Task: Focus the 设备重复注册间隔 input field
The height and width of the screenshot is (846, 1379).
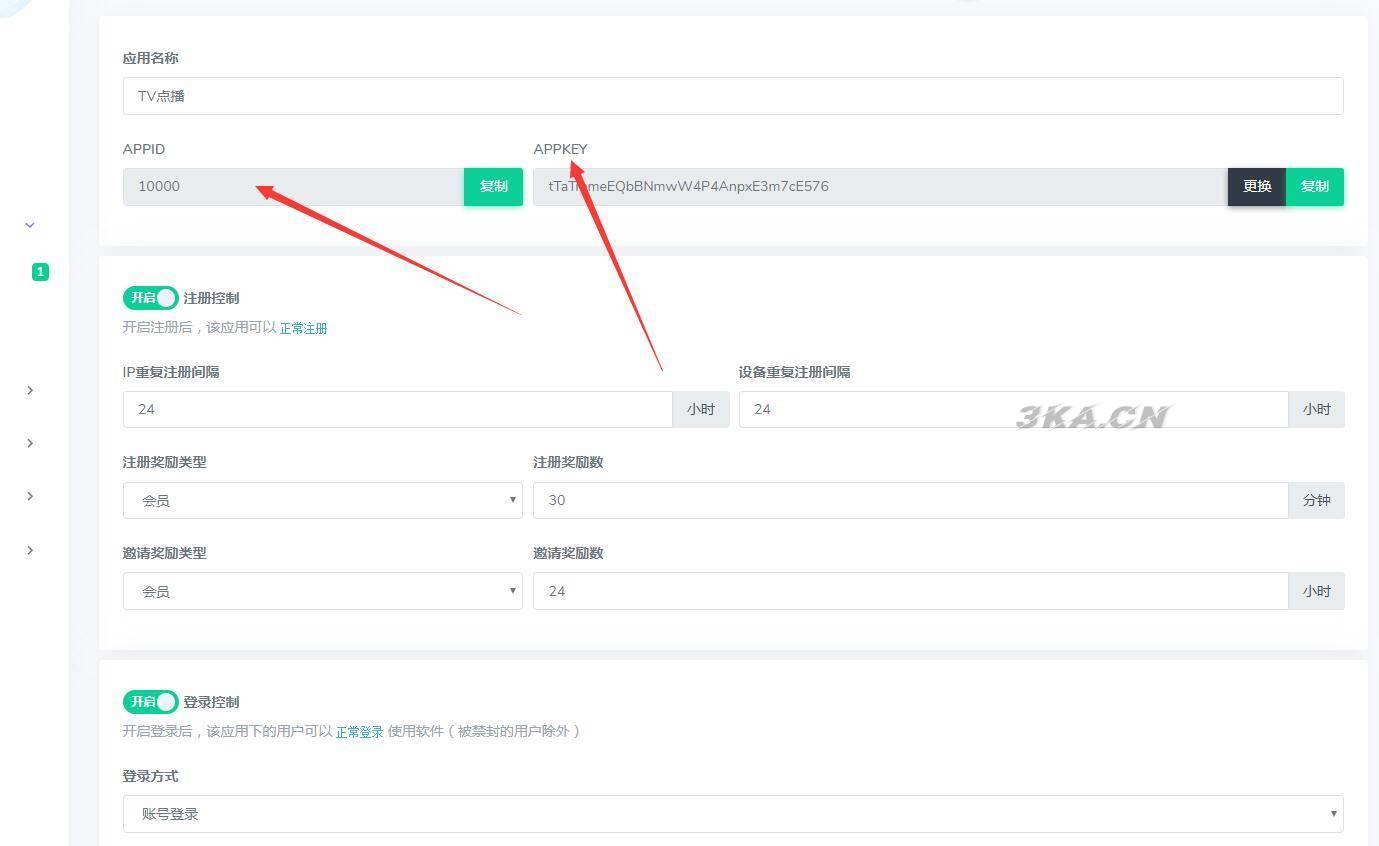Action: tap(1012, 409)
